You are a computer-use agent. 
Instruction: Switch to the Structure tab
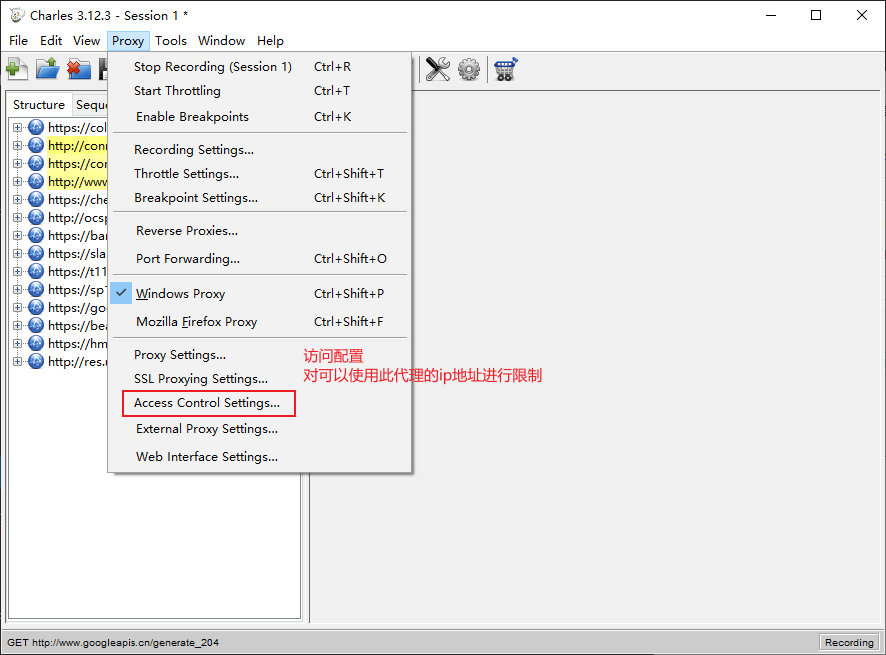click(39, 105)
